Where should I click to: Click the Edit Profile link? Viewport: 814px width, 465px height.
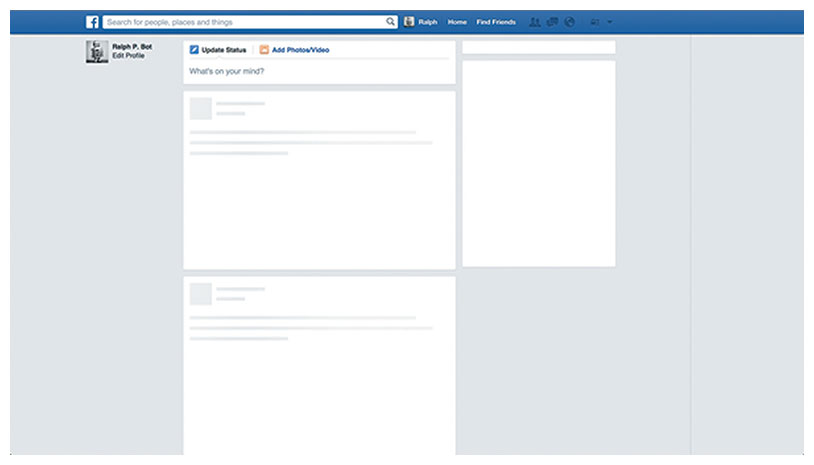coord(128,56)
